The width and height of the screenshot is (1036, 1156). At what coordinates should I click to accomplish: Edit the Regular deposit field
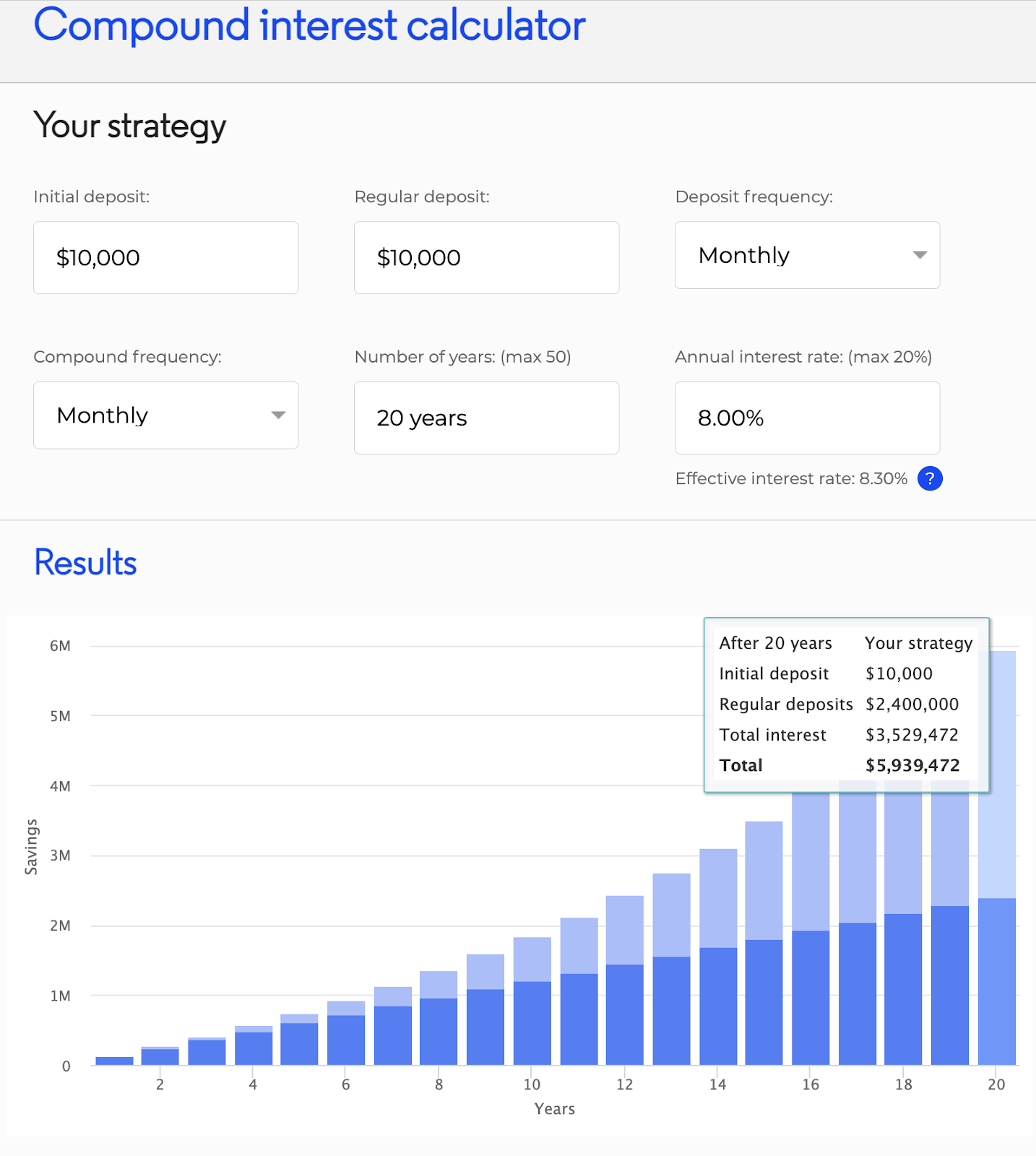tap(486, 257)
